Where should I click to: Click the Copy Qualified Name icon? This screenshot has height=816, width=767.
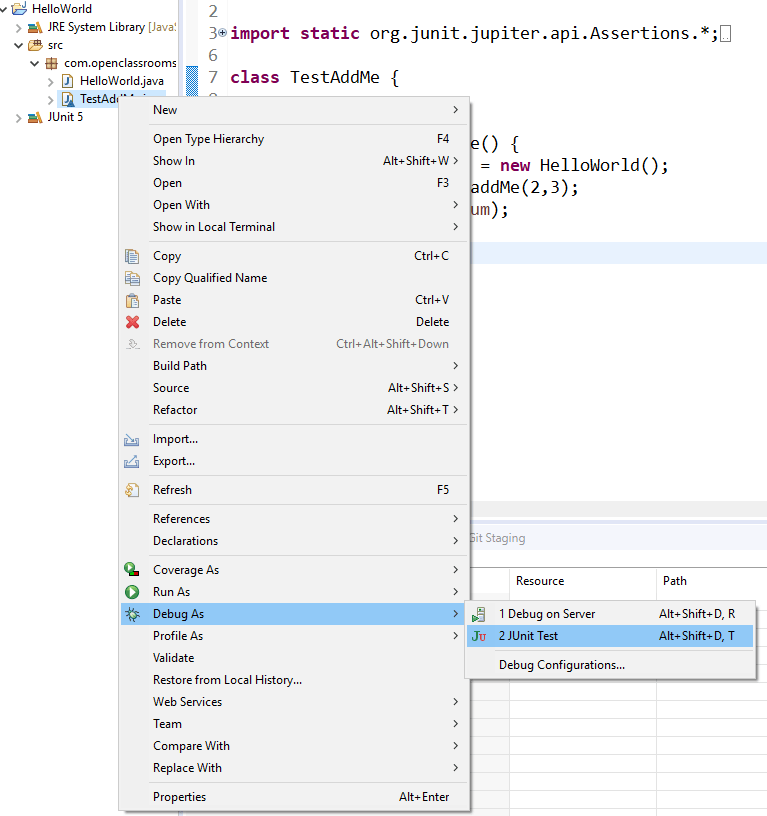(132, 278)
